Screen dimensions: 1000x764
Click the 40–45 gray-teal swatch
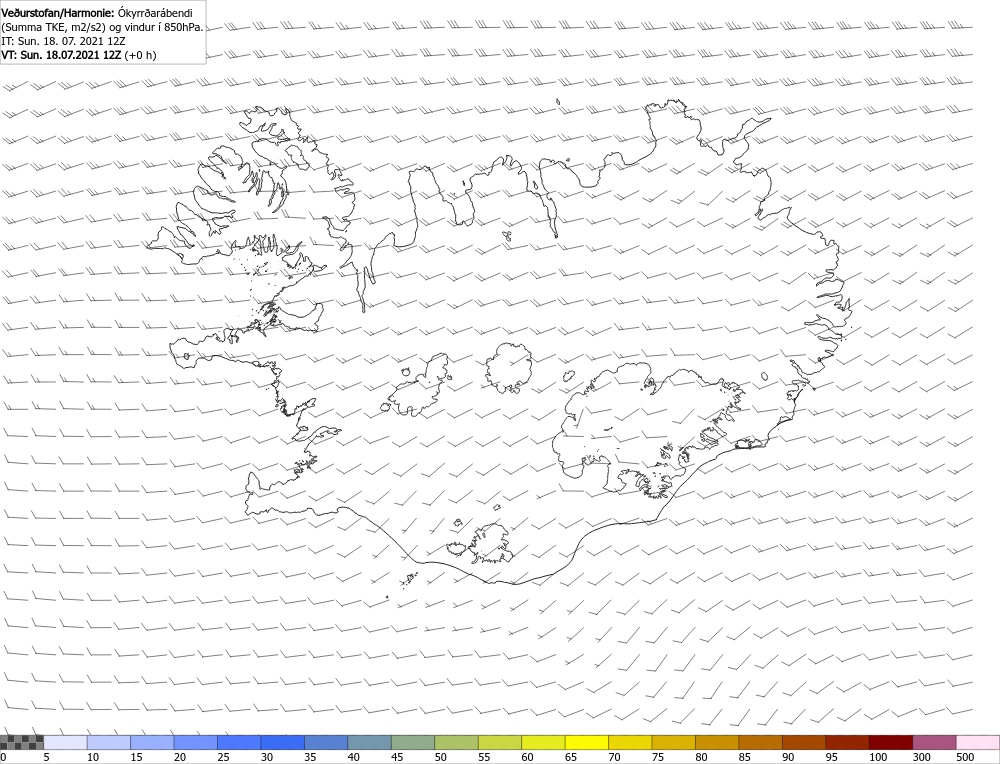pos(369,742)
